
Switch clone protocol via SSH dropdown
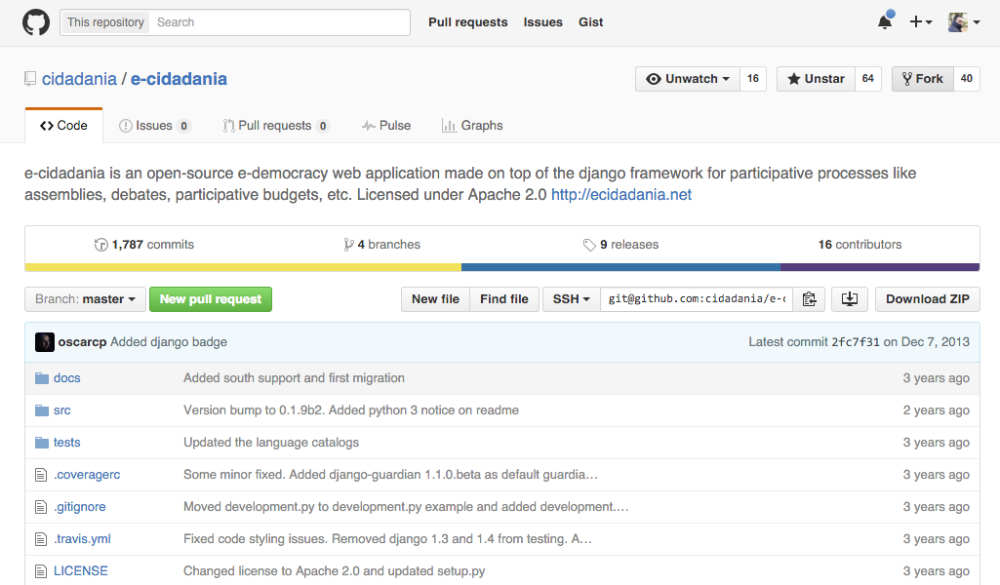[x=571, y=299]
